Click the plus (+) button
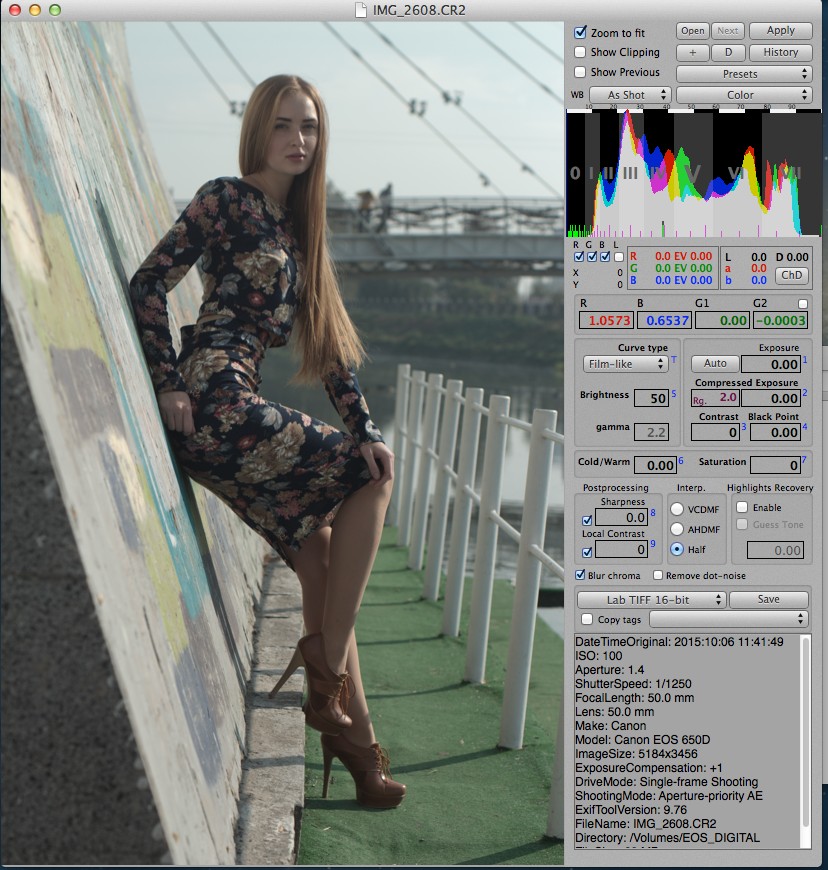This screenshot has width=828, height=870. click(693, 52)
